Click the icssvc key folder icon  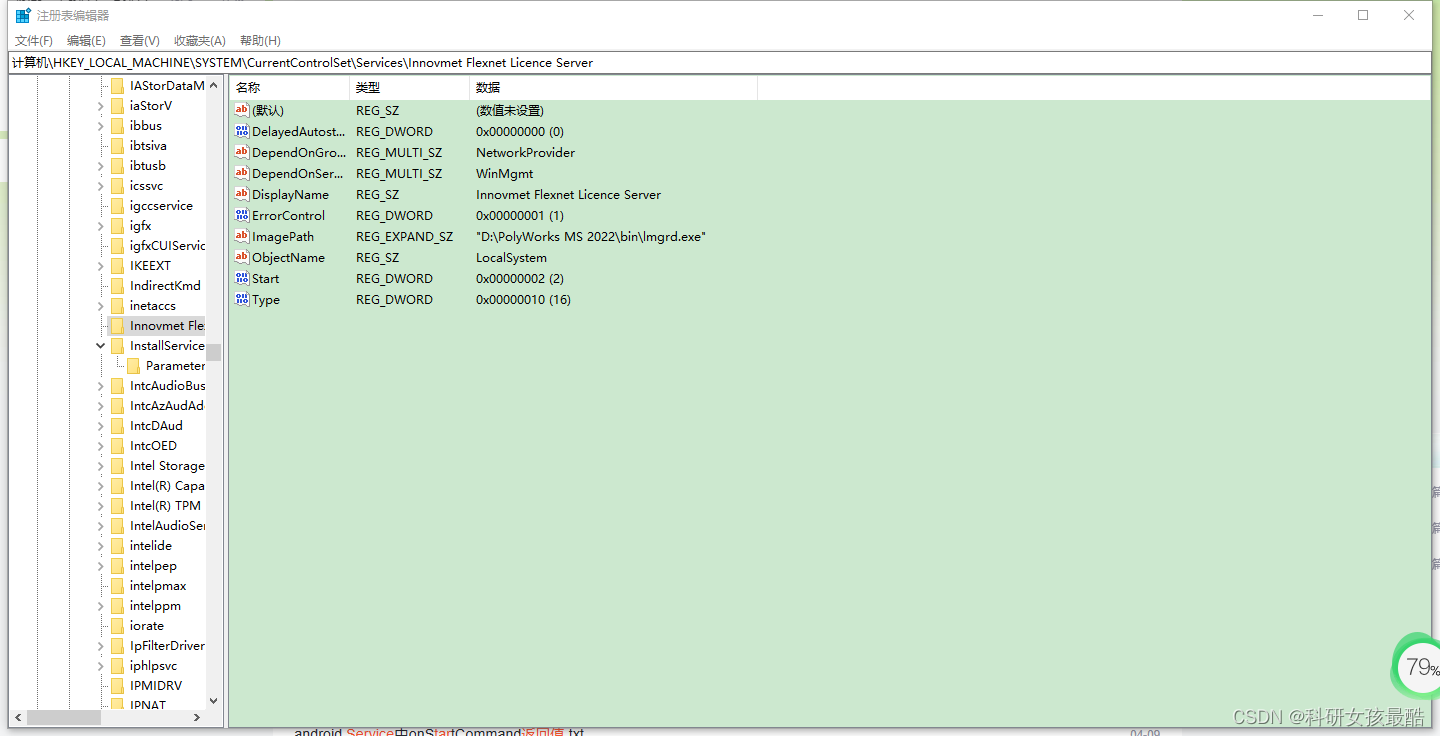pyautogui.click(x=117, y=185)
